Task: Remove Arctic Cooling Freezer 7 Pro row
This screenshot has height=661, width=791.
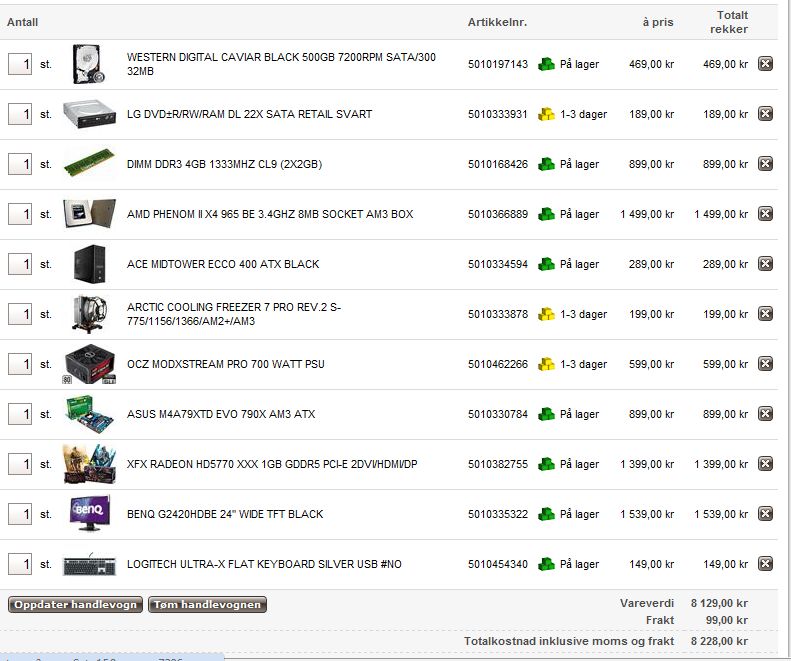Action: (765, 313)
